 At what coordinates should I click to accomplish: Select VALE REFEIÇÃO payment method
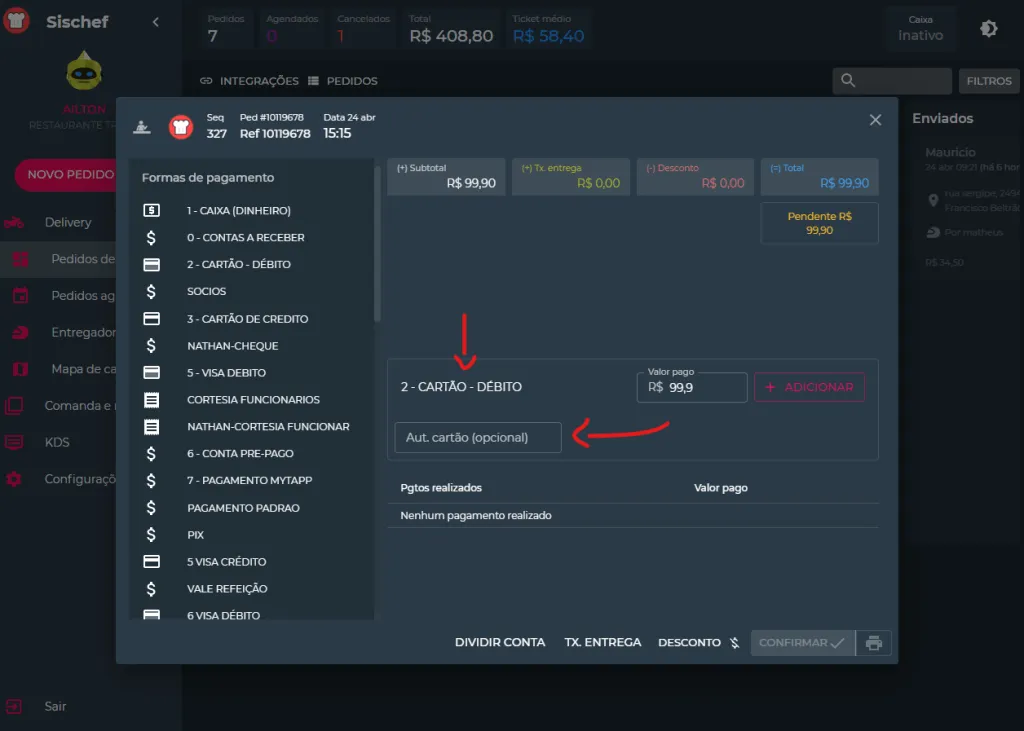pyautogui.click(x=252, y=589)
